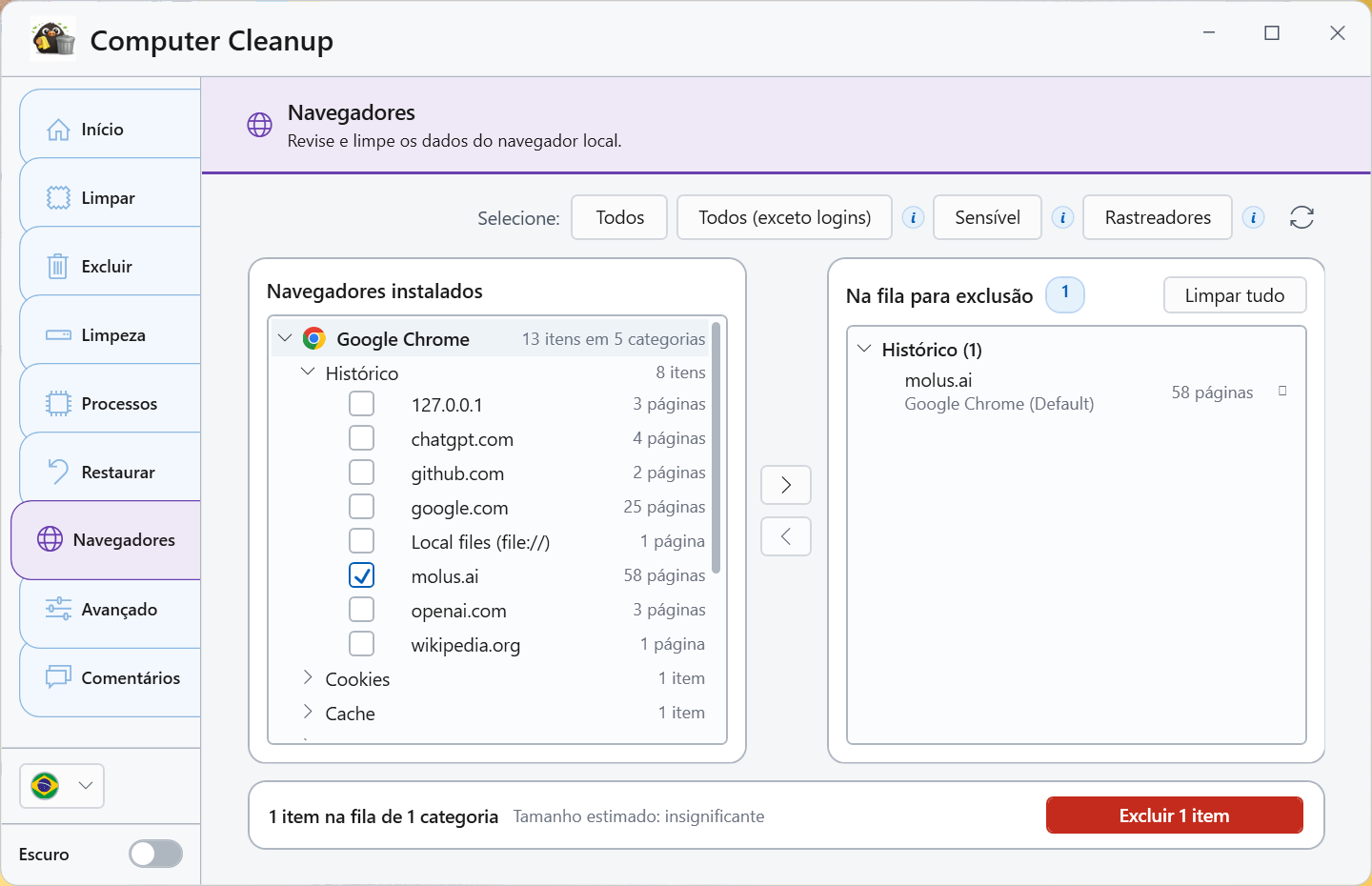The width and height of the screenshot is (1372, 886).
Task: Tick the openai.com checkbox
Action: pos(362,610)
